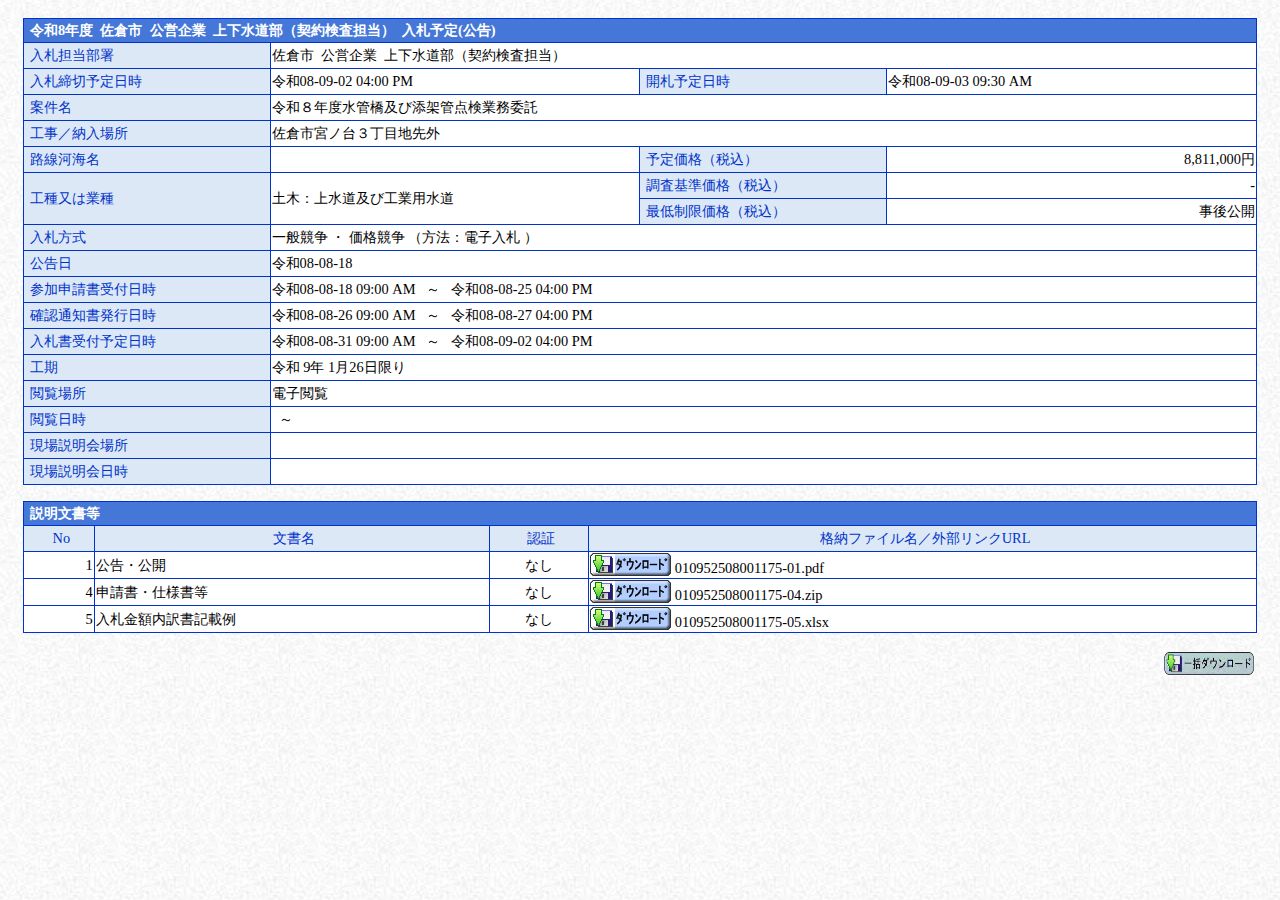This screenshot has width=1280, height=900.
Task: Select file name 010952508001175-01.pdf
Action: pyautogui.click(x=749, y=568)
